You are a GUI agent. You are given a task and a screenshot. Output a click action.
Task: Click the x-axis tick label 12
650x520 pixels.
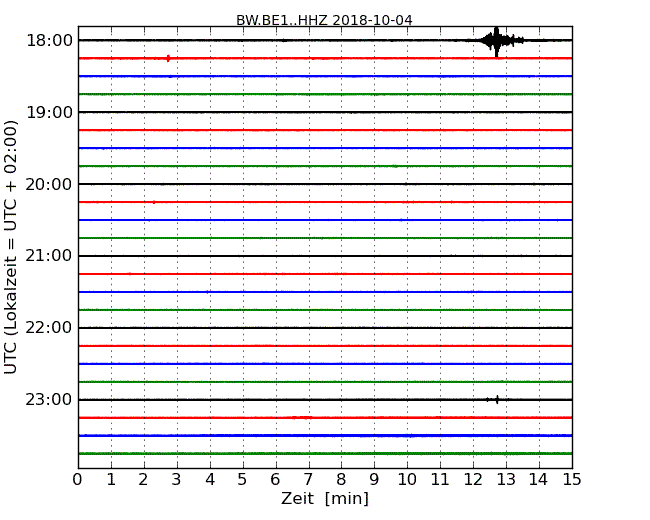(473, 479)
